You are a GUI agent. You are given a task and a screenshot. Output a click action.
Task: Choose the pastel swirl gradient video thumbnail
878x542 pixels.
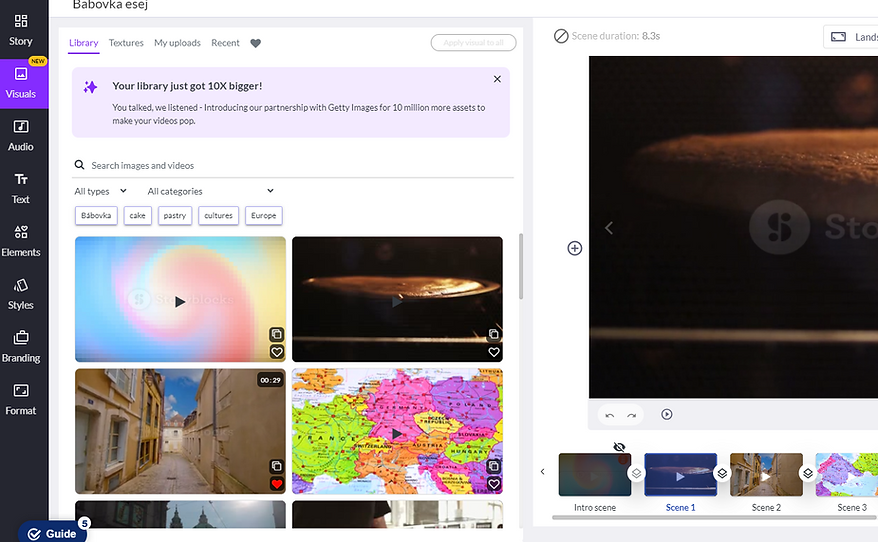pos(180,299)
